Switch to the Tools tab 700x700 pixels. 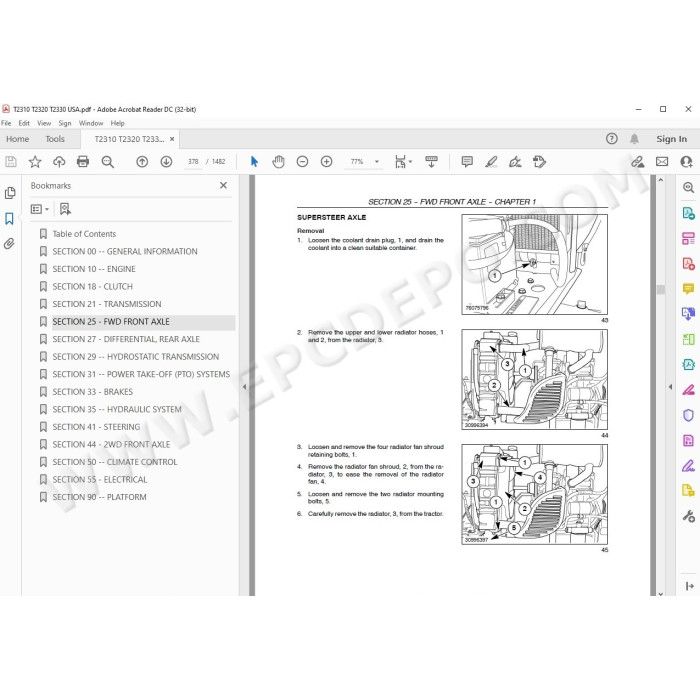pos(55,139)
